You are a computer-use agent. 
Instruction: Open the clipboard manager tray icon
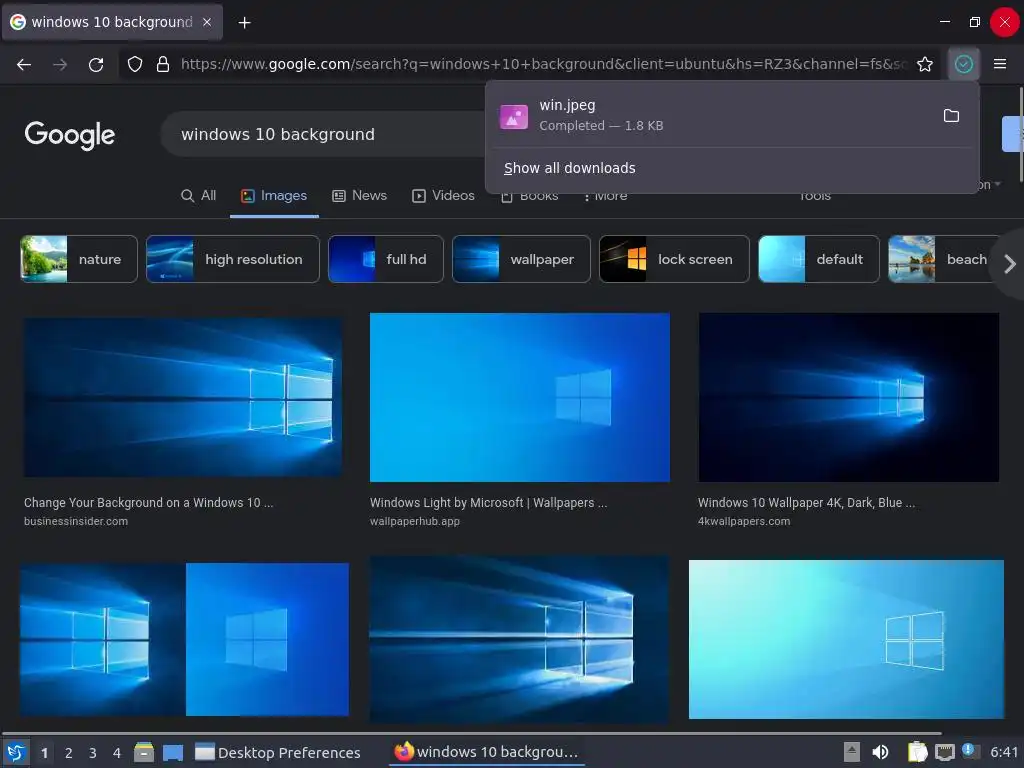click(x=918, y=752)
